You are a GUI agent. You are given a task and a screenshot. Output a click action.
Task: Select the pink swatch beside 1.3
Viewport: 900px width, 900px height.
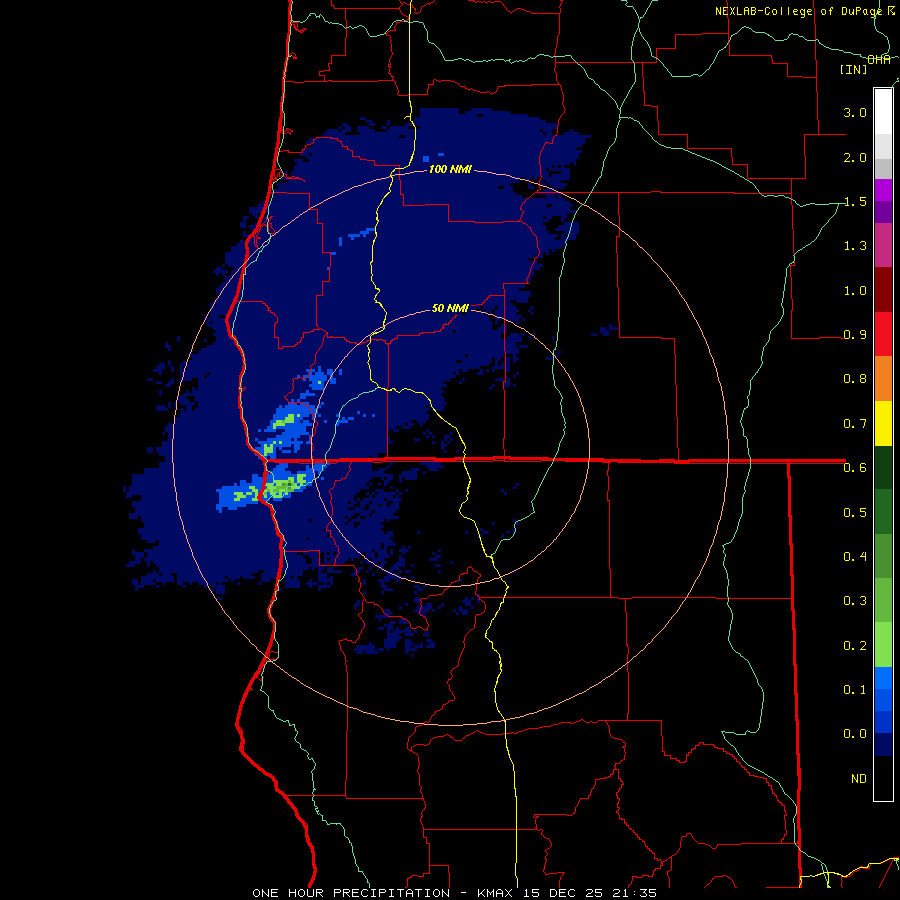pyautogui.click(x=883, y=245)
